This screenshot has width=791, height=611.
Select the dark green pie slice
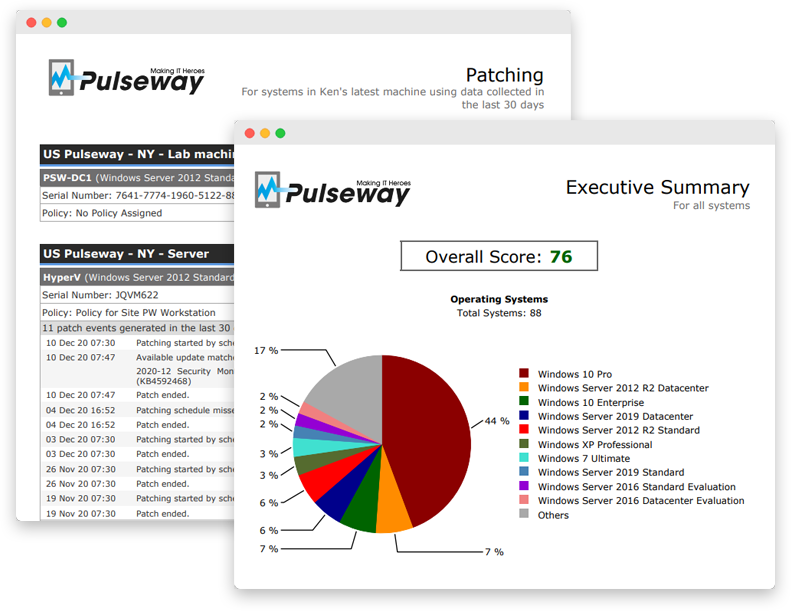pyautogui.click(x=363, y=502)
